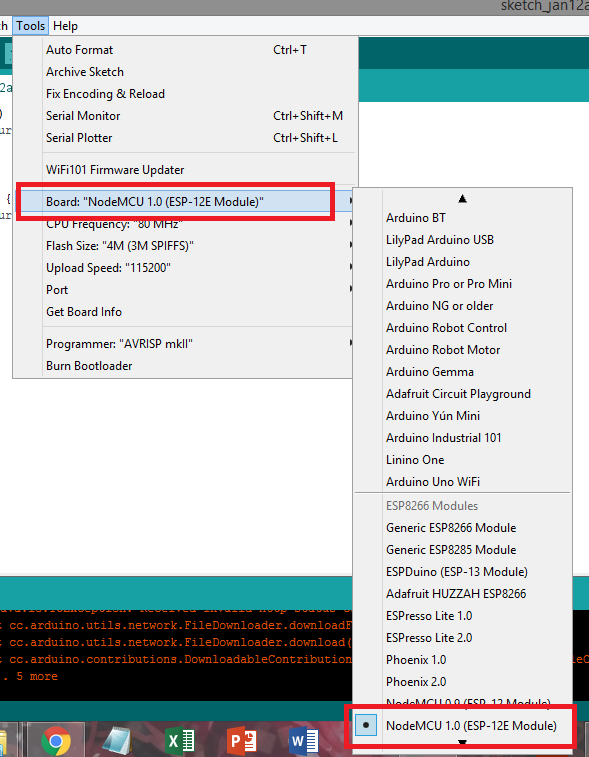This screenshot has width=589, height=757.
Task: Select LilyPad Arduino USB board
Action: tap(463, 240)
